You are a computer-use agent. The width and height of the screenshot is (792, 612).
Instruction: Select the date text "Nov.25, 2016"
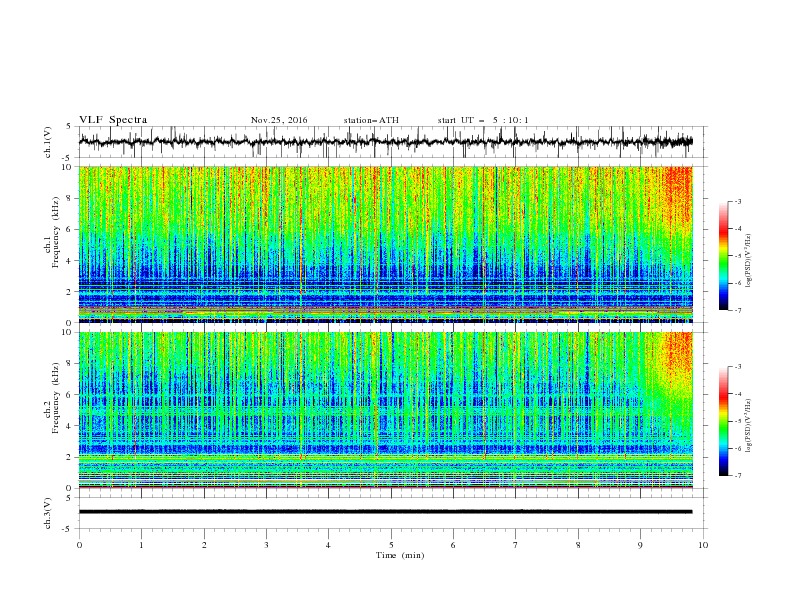pos(279,120)
